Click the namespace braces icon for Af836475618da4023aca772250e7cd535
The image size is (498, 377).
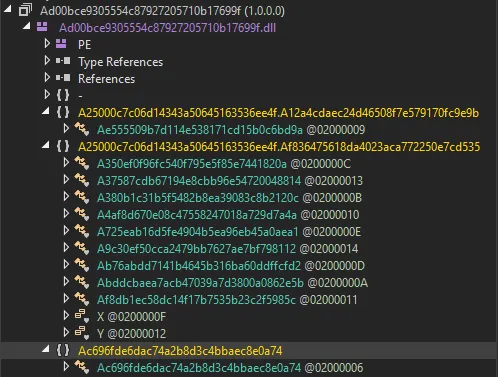(63, 146)
